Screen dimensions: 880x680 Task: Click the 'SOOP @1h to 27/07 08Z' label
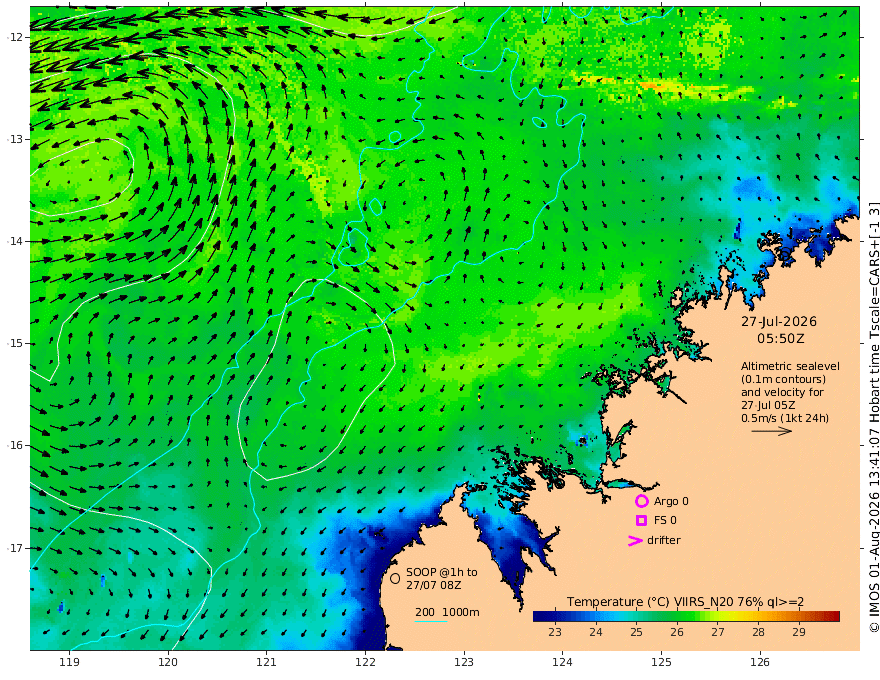click(442, 578)
